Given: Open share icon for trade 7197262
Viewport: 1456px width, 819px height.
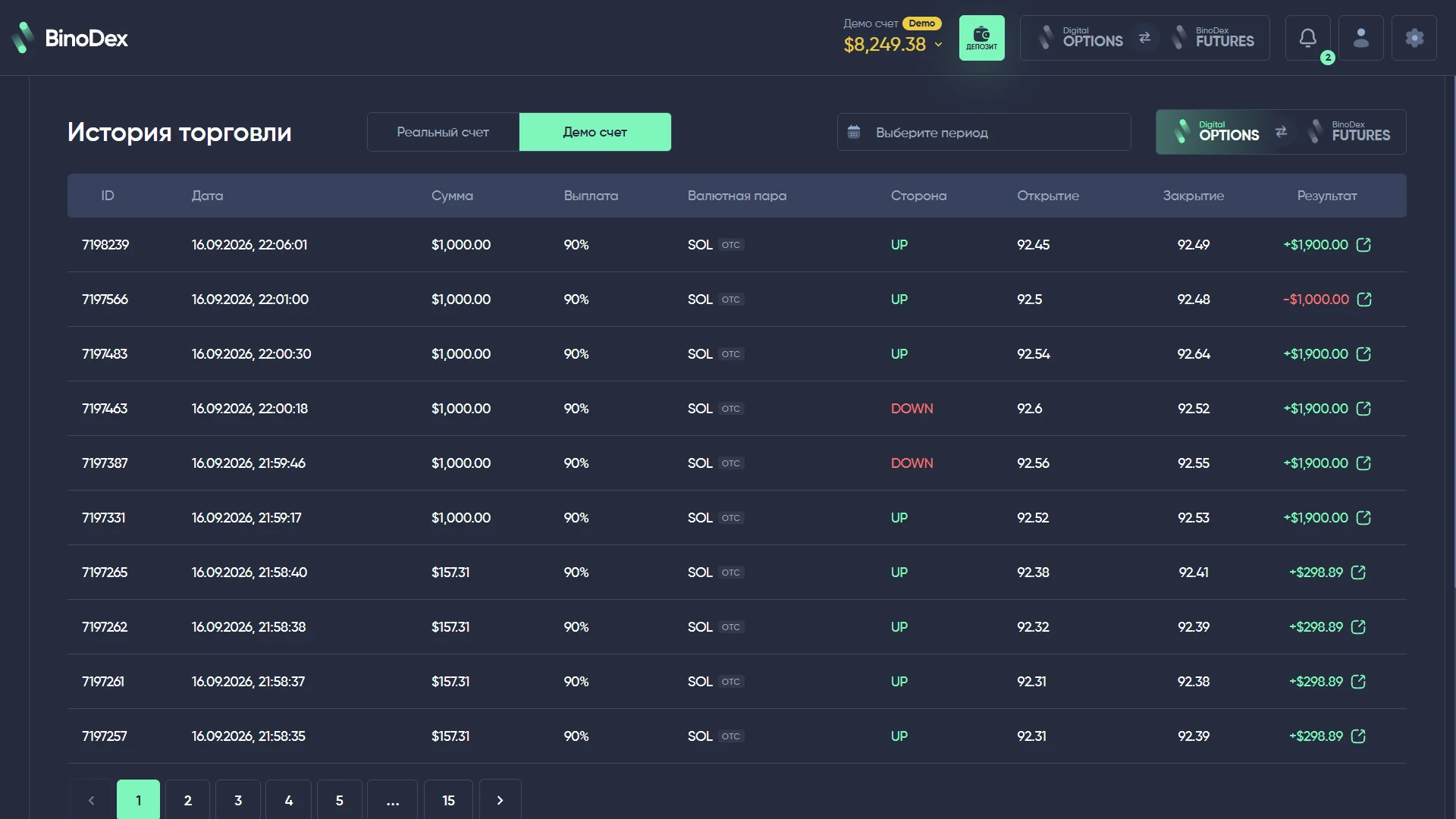Looking at the screenshot, I should [1358, 627].
